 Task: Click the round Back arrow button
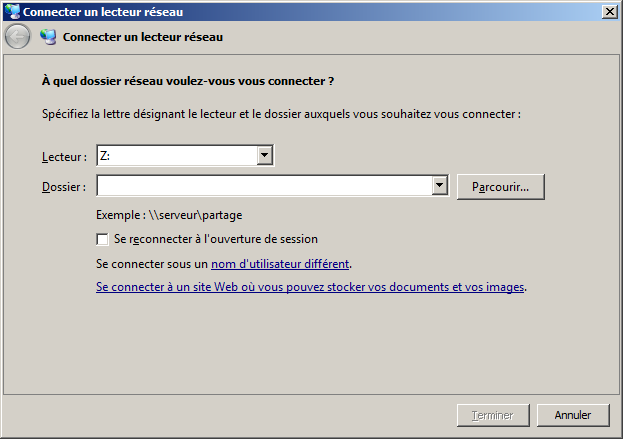coord(17,37)
